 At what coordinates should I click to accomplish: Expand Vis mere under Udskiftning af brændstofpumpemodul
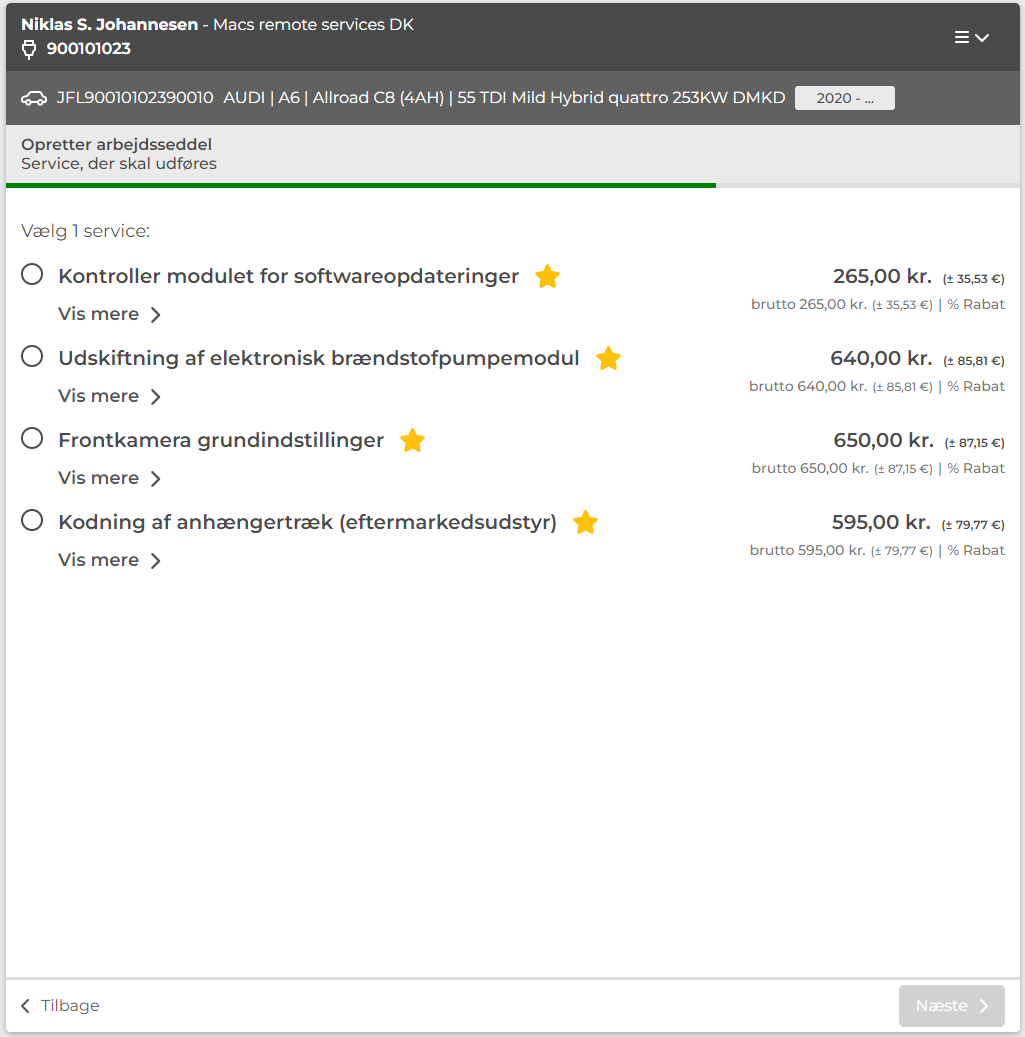coord(110,396)
